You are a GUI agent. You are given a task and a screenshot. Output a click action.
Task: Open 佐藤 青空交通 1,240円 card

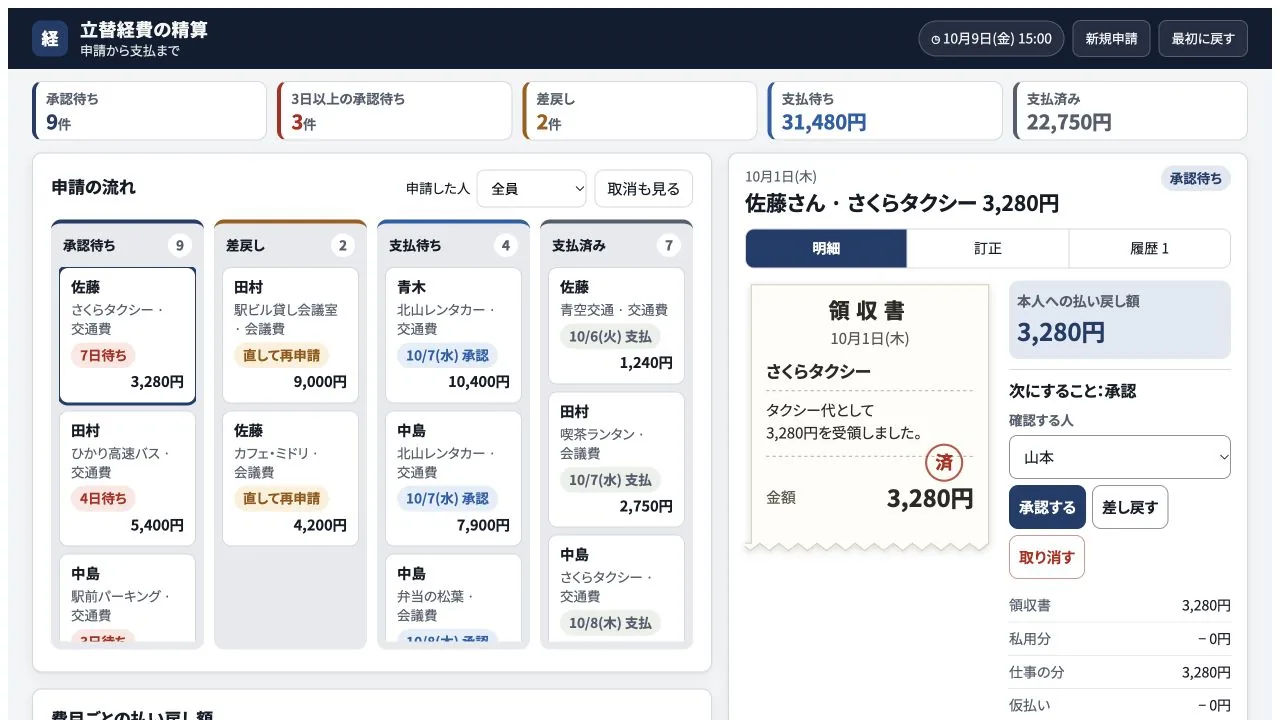(616, 326)
